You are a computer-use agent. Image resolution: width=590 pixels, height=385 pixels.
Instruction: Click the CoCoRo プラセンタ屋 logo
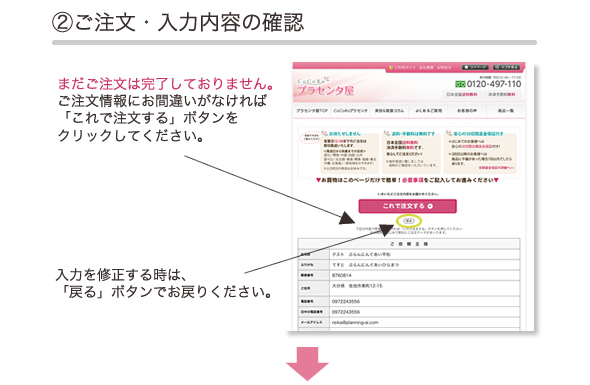tap(325, 87)
